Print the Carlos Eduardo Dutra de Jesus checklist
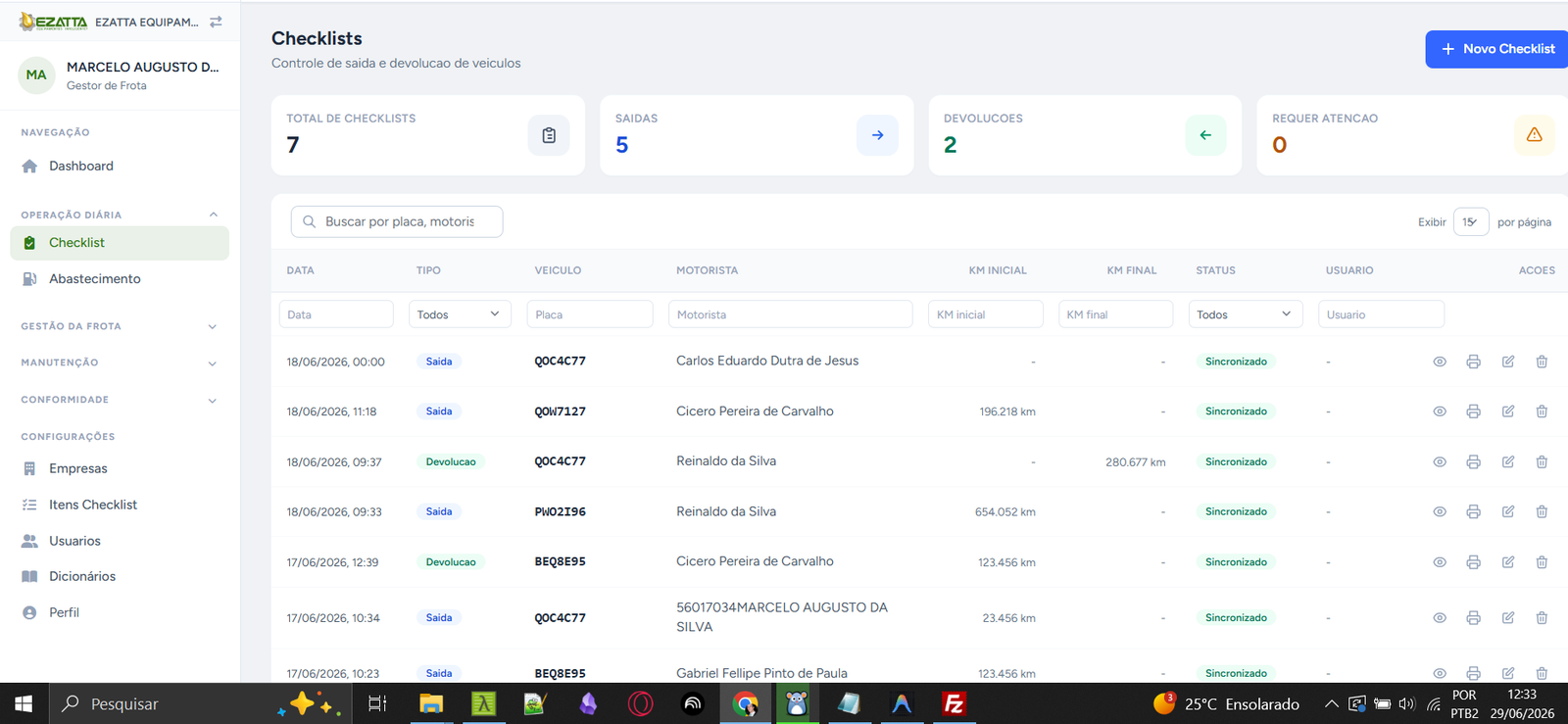 (x=1473, y=362)
